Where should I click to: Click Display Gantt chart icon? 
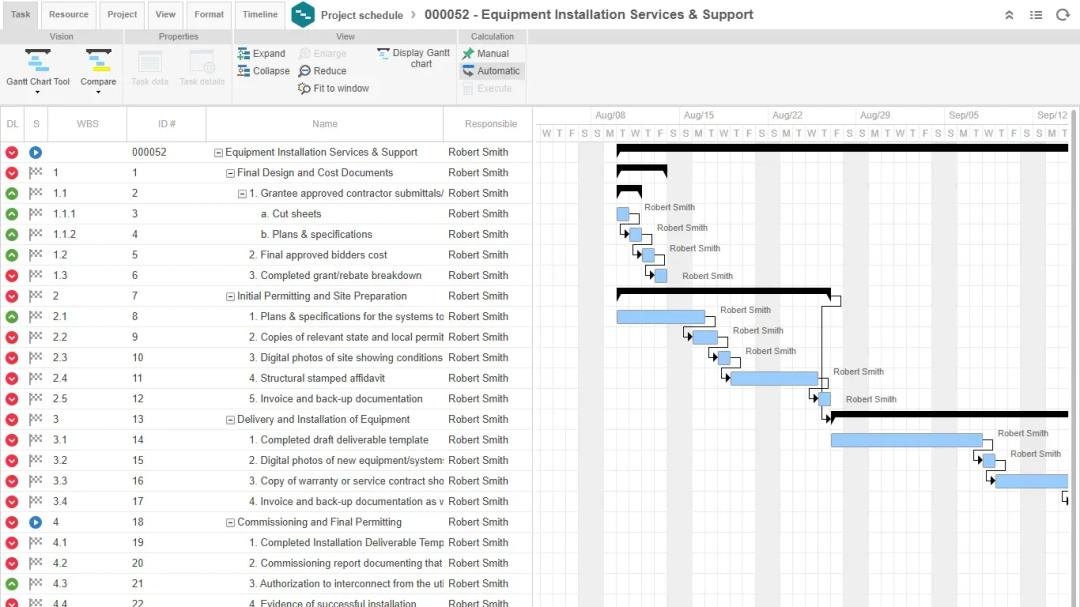click(x=384, y=54)
